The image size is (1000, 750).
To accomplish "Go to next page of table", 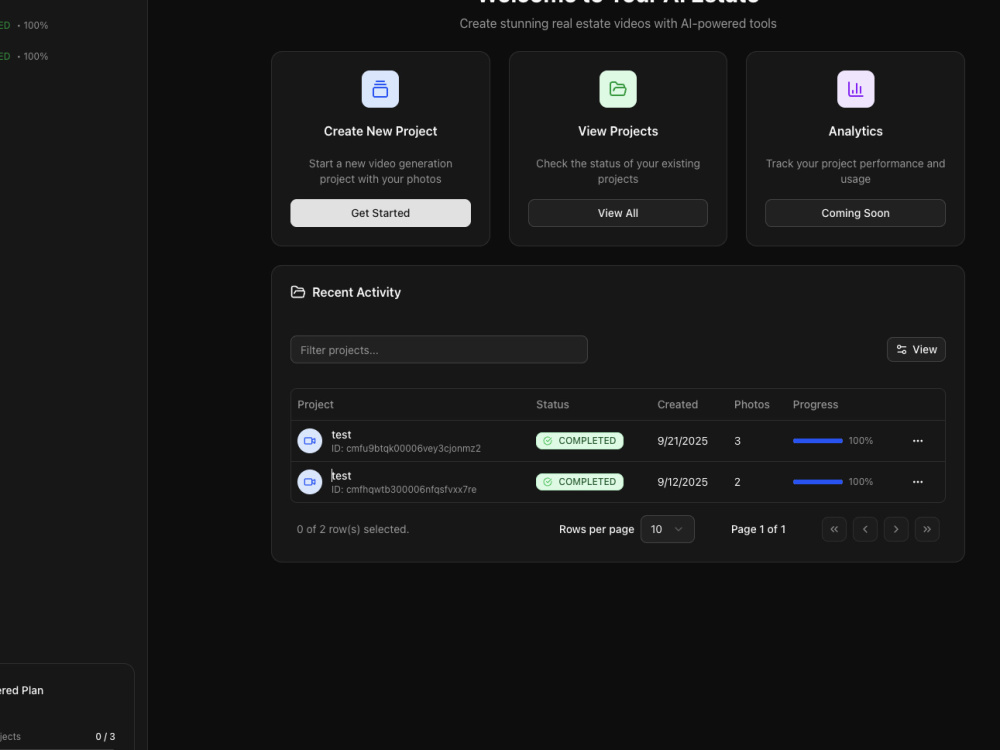I will [895, 529].
